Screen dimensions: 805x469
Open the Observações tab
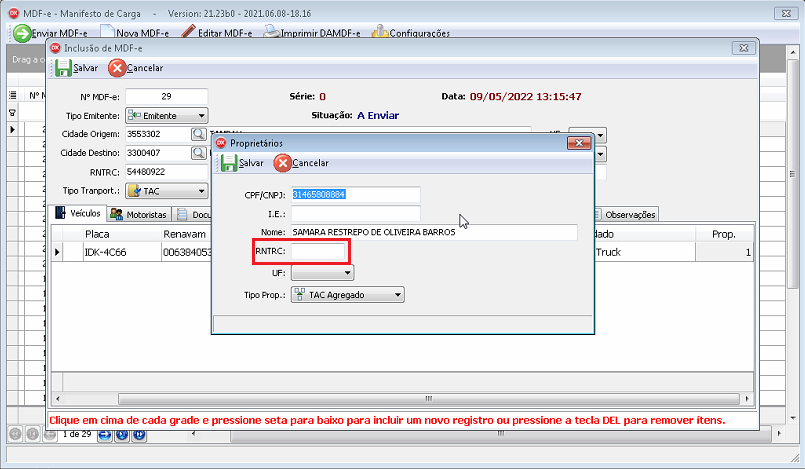click(624, 214)
